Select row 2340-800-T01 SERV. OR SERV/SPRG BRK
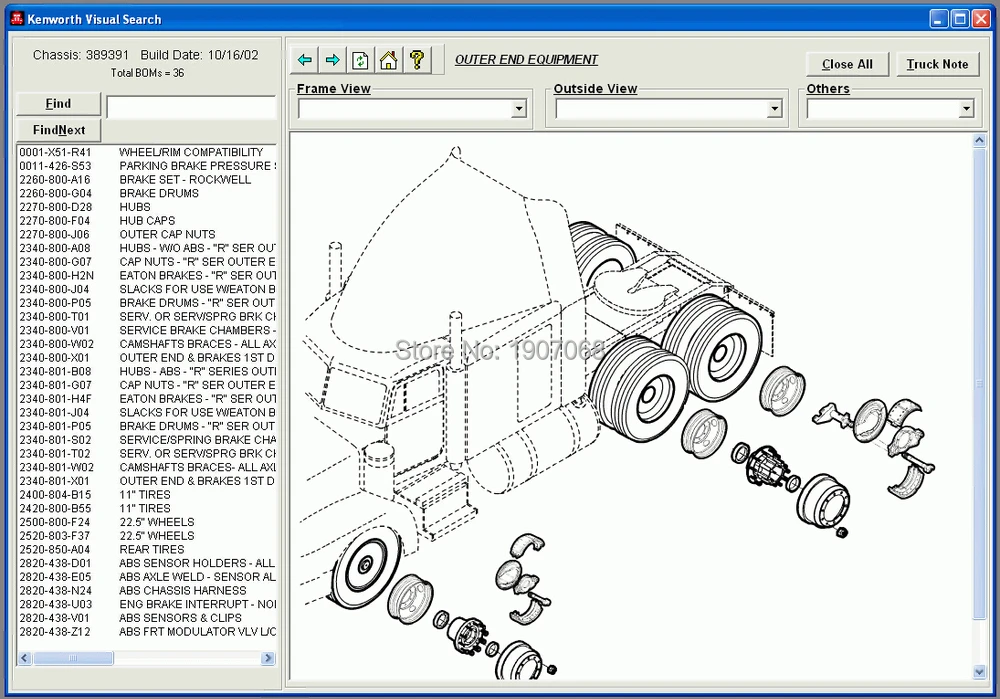Image resolution: width=1000 pixels, height=699 pixels. click(147, 317)
